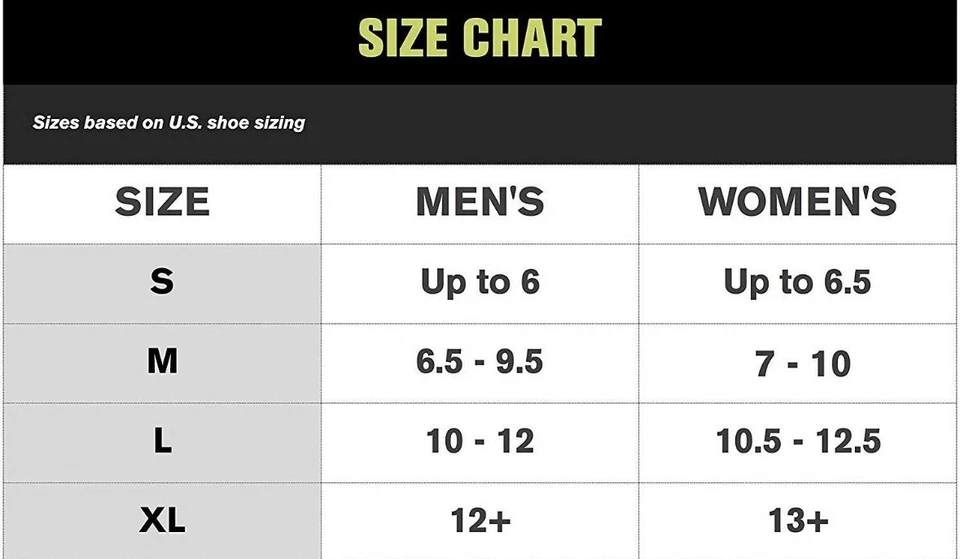The height and width of the screenshot is (559, 960).
Task: Choose the M size row label
Action: tap(162, 361)
